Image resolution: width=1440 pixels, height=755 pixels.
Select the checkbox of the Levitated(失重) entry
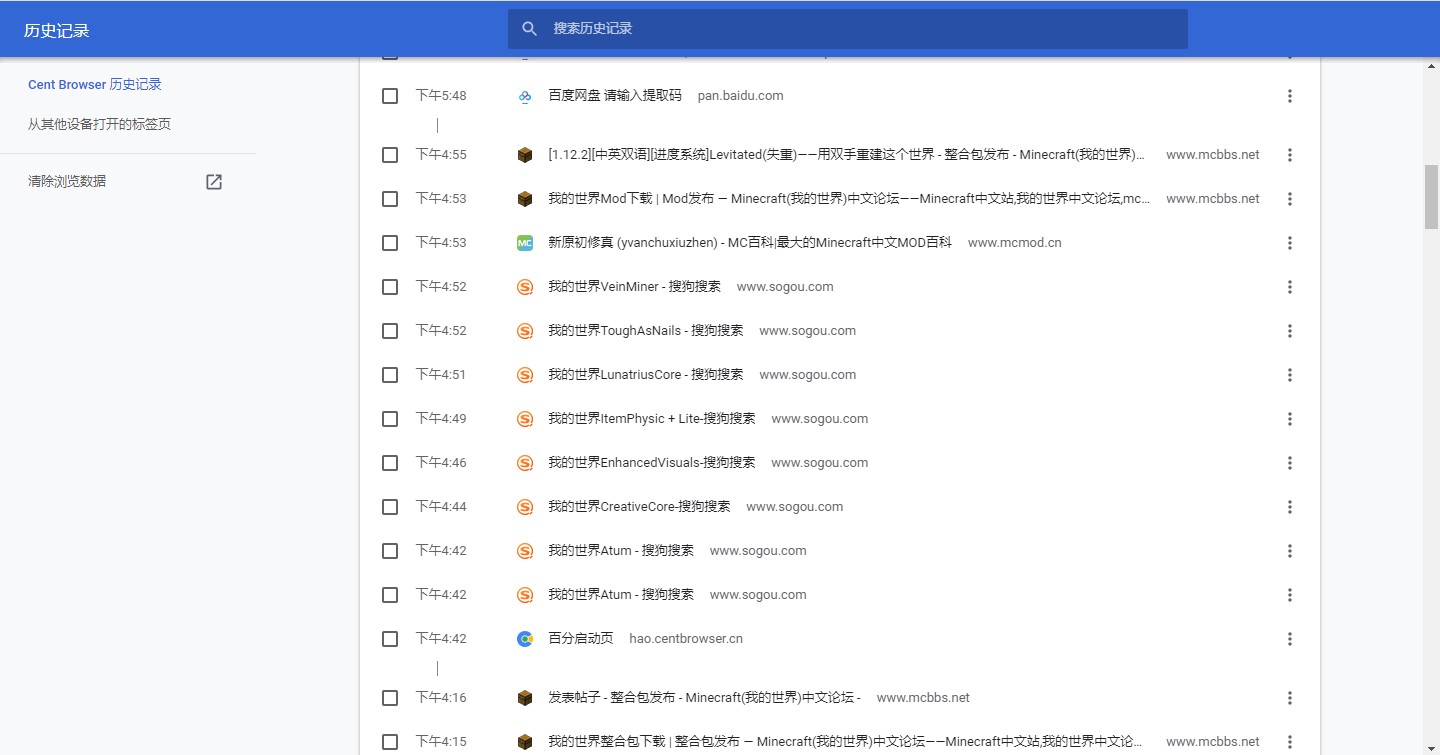pos(390,155)
